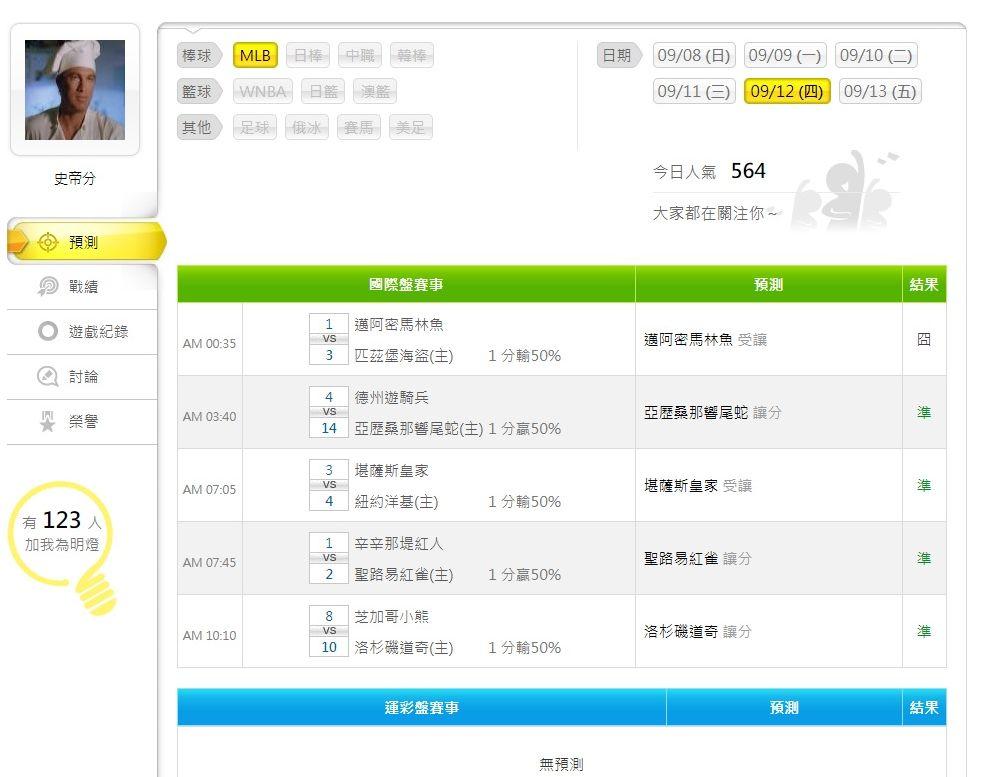Image resolution: width=984 pixels, height=777 pixels.
Task: Select the 美足 filter
Action: (410, 127)
